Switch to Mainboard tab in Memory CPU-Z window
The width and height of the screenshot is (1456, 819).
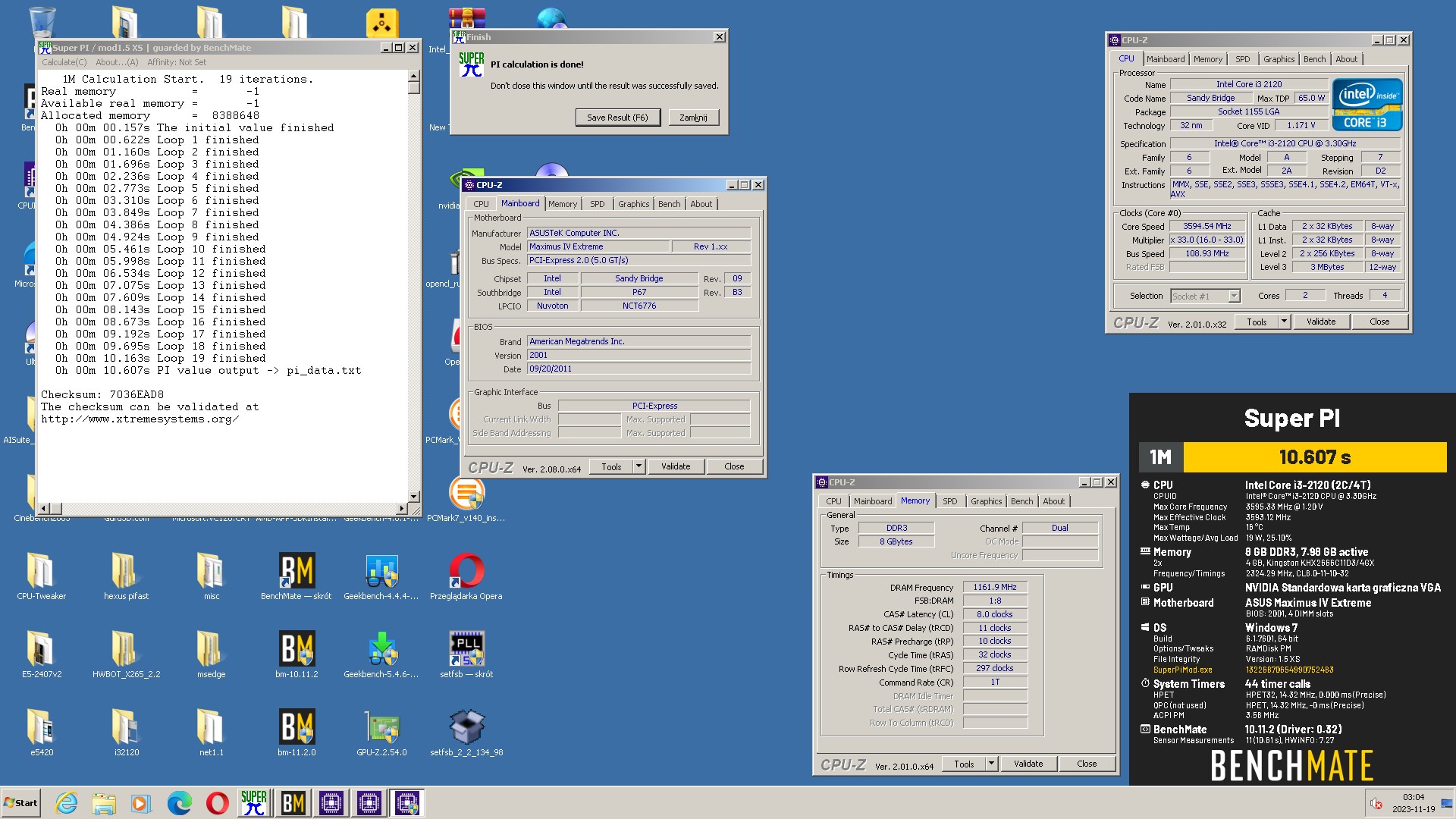point(873,501)
